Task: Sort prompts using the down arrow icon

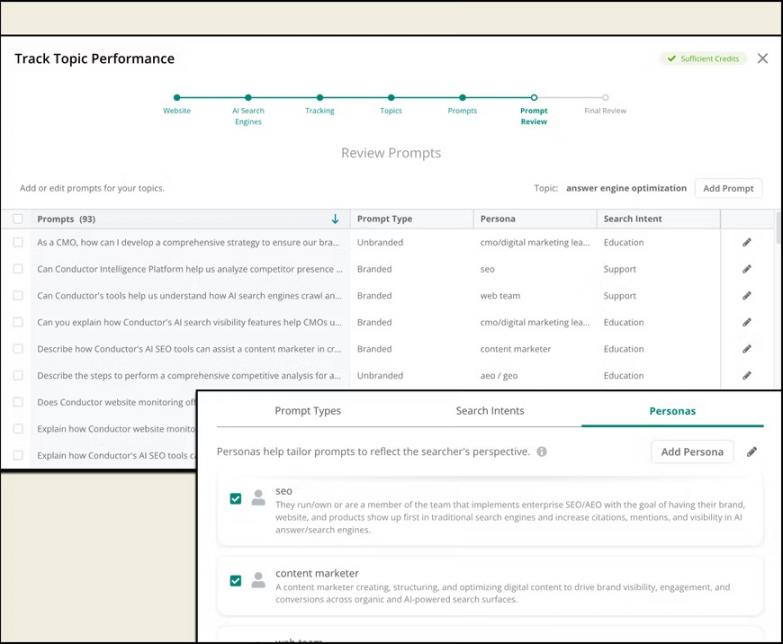Action: tap(335, 219)
